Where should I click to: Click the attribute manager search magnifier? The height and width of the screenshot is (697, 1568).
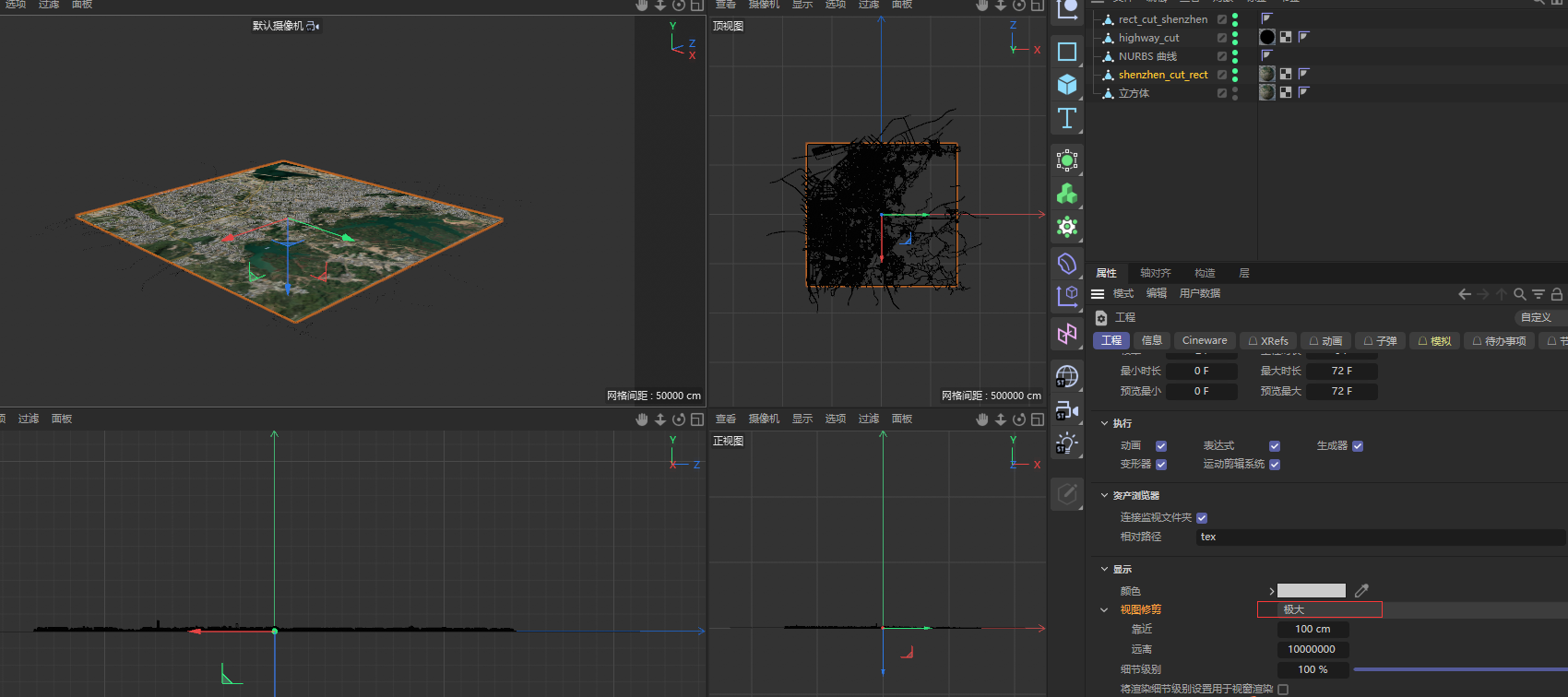point(1520,294)
